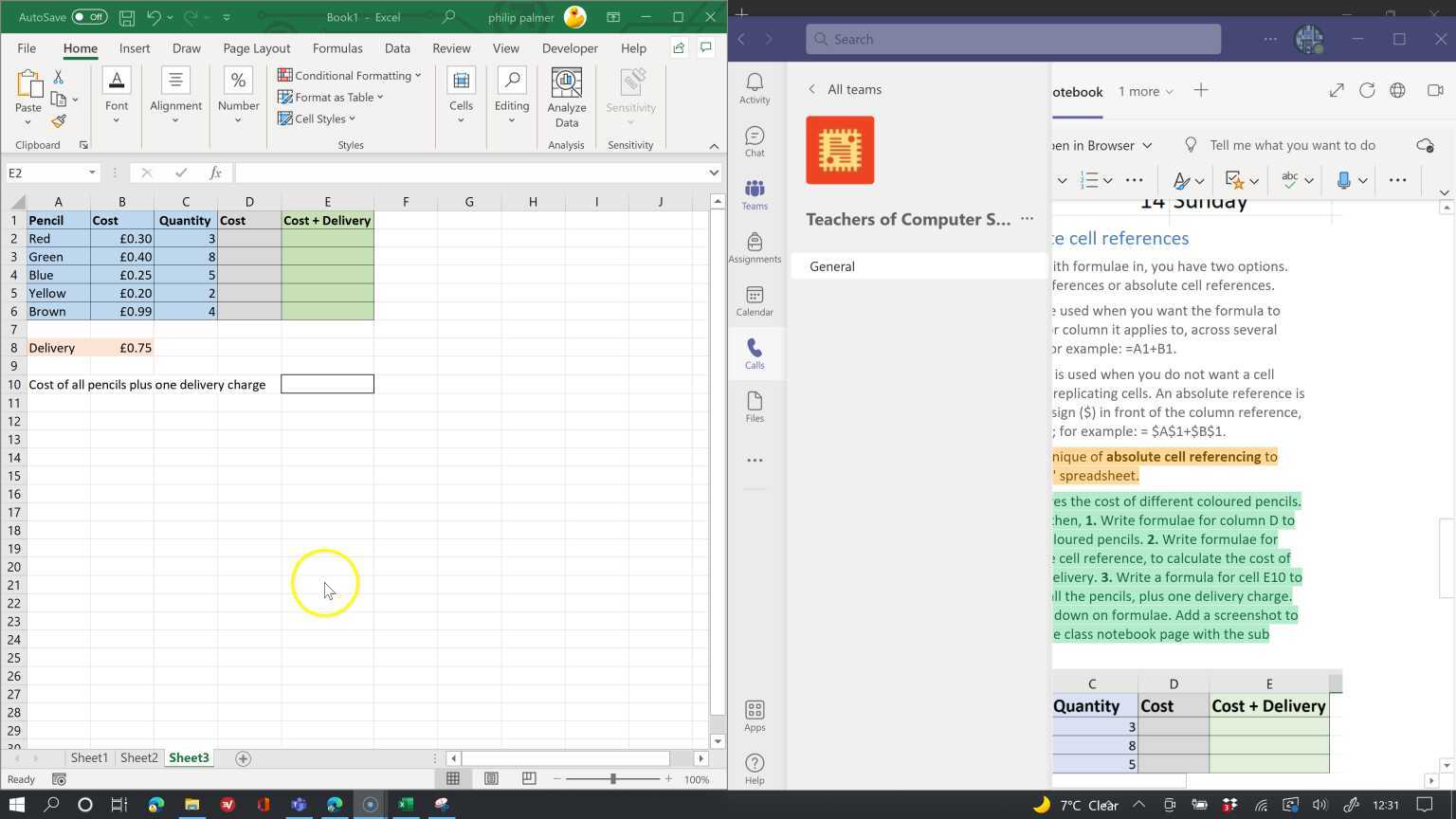
Task: Select the Delivery £0.75 cell
Action: point(122,348)
